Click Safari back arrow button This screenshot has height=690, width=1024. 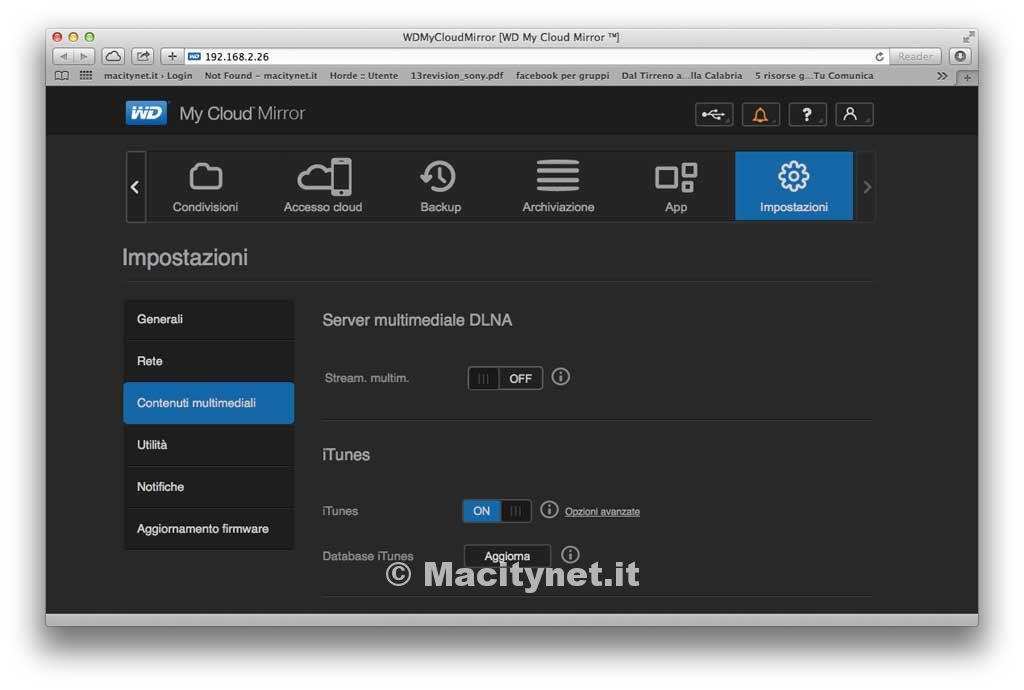(x=63, y=56)
